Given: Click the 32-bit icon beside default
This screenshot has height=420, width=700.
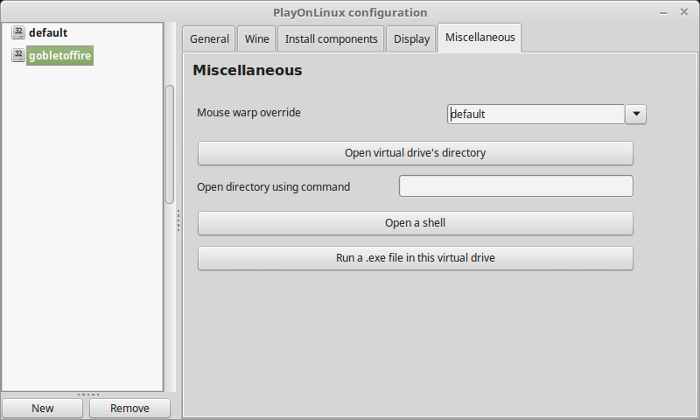Looking at the screenshot, I should pos(18,32).
